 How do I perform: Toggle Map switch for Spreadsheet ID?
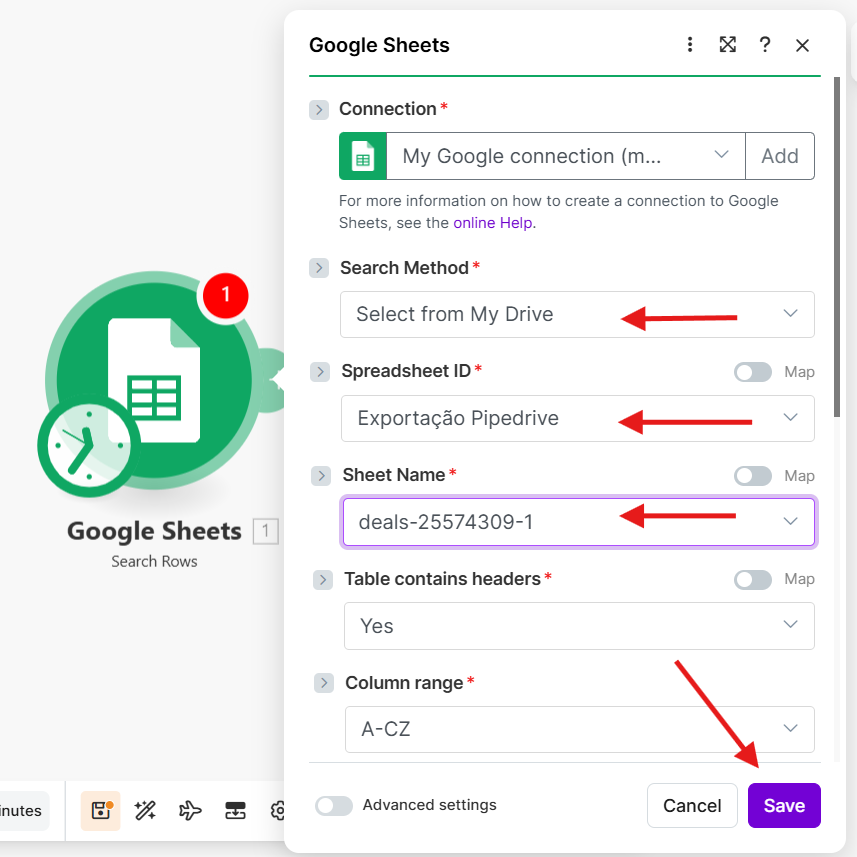point(753,372)
